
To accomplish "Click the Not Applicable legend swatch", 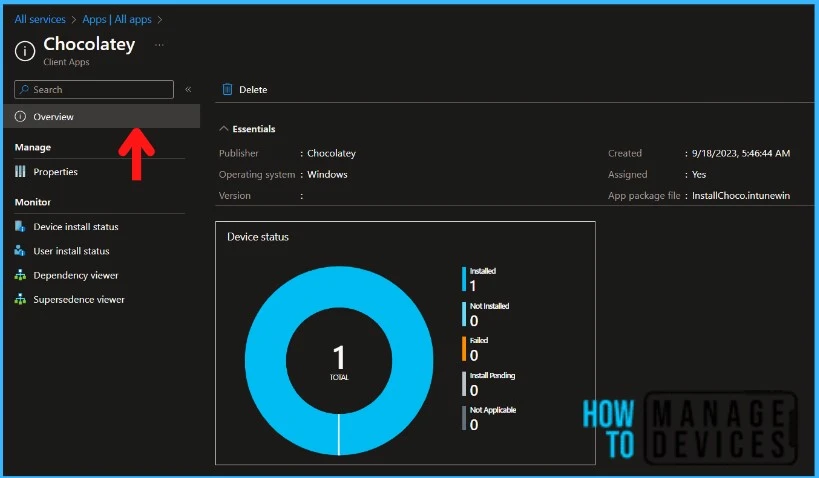I will point(464,418).
